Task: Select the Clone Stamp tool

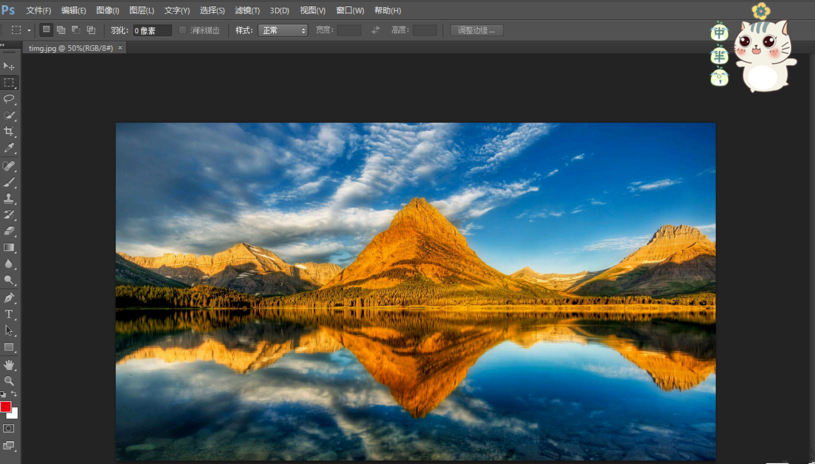Action: [9, 198]
